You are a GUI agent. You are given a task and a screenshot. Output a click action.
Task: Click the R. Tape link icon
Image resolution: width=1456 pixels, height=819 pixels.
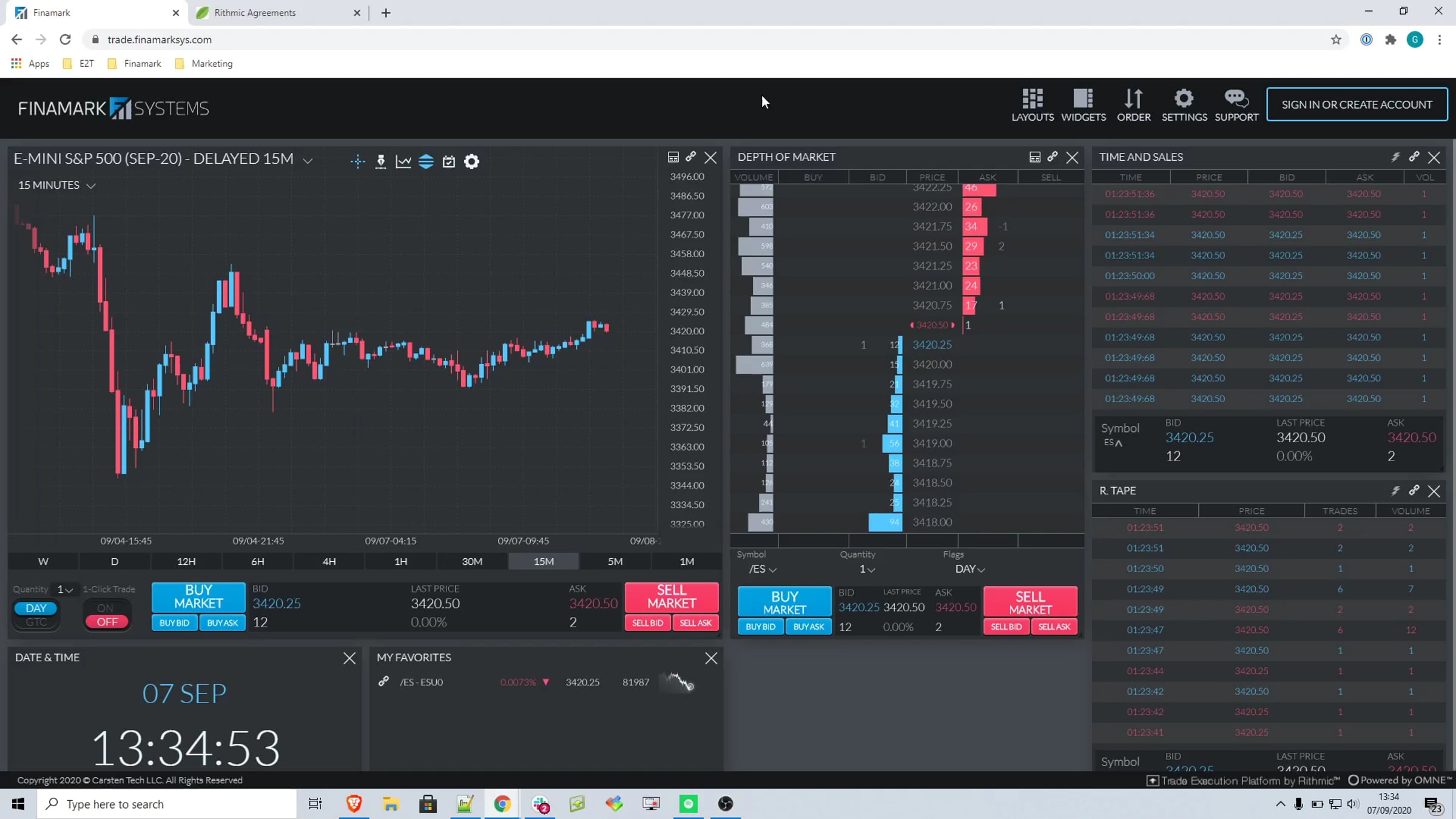tap(1414, 491)
